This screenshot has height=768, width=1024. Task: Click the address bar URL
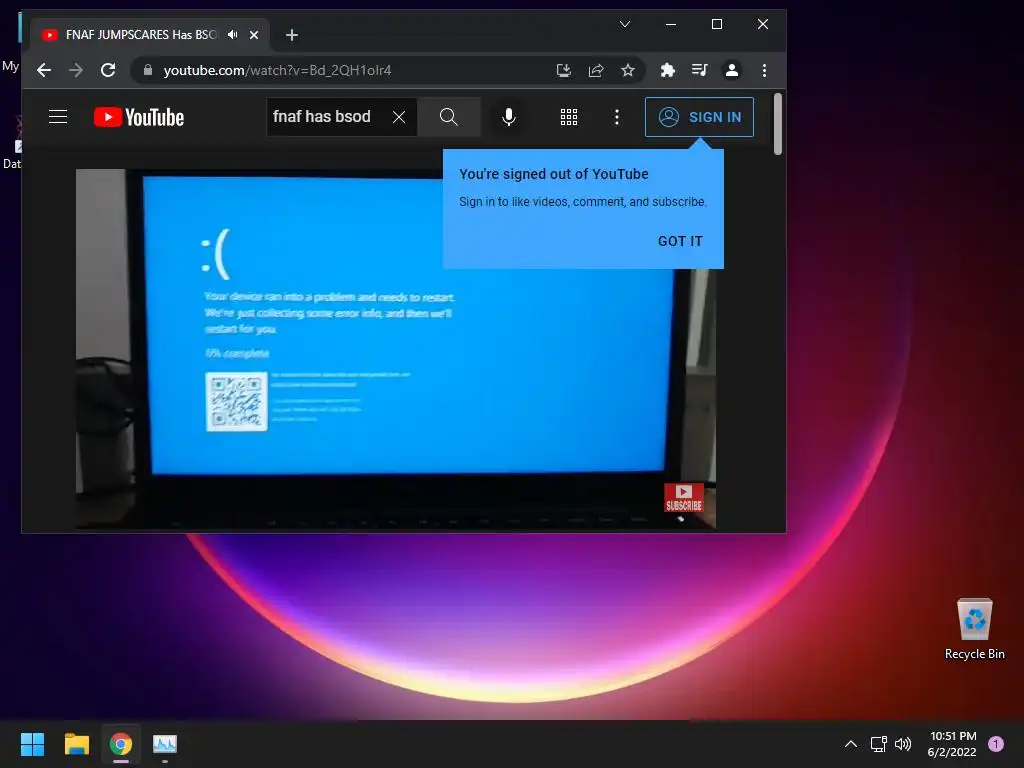277,71
